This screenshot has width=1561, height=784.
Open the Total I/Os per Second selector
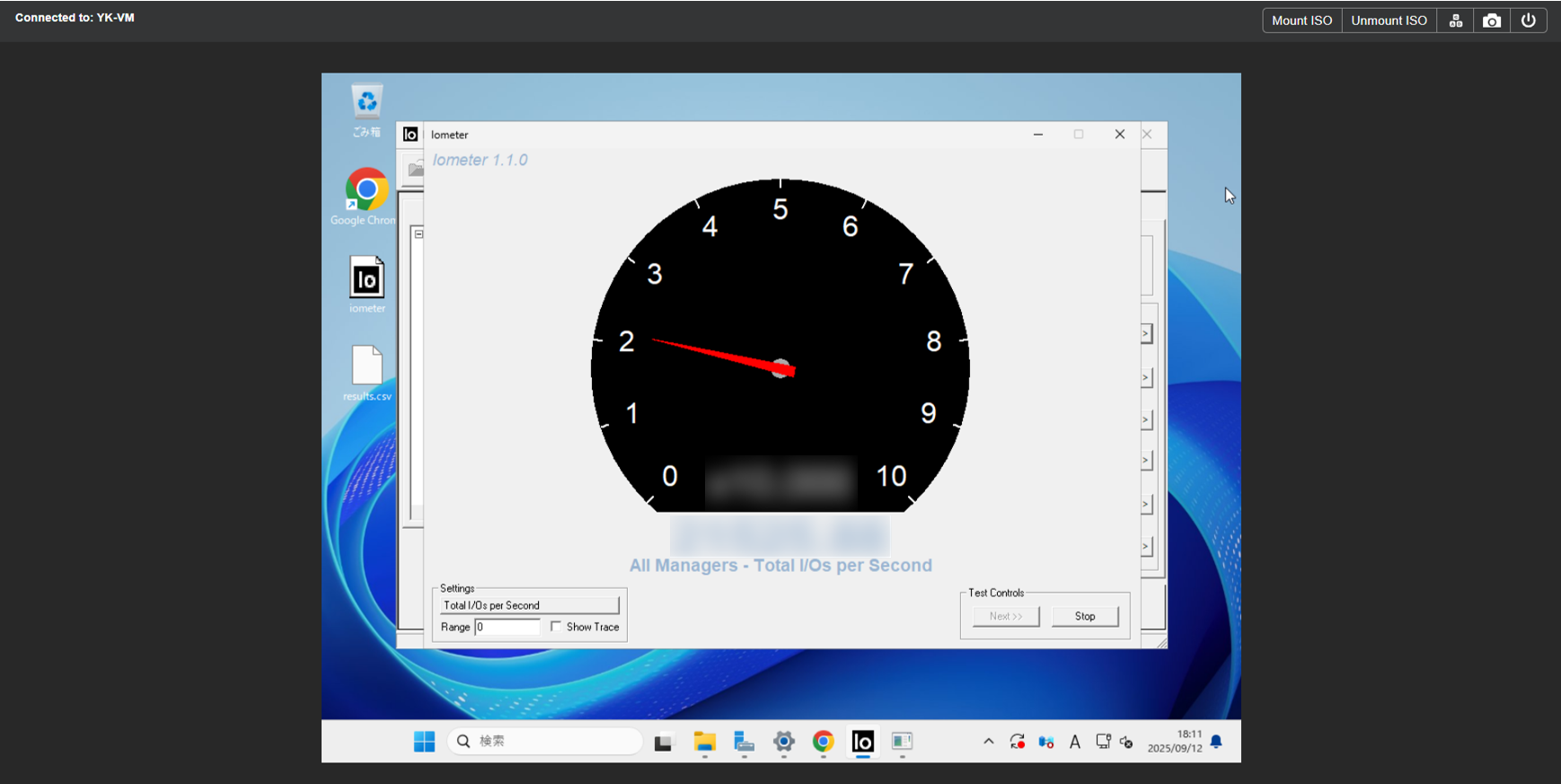[530, 605]
